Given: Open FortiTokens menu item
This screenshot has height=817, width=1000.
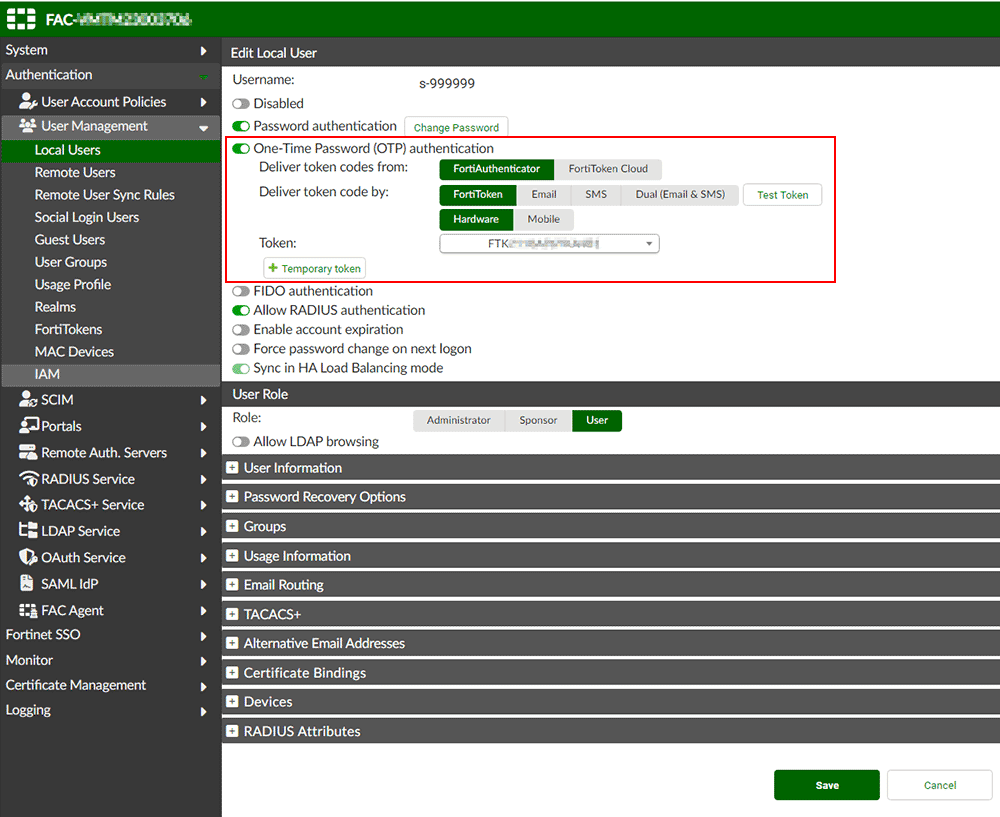Looking at the screenshot, I should [x=111, y=329].
